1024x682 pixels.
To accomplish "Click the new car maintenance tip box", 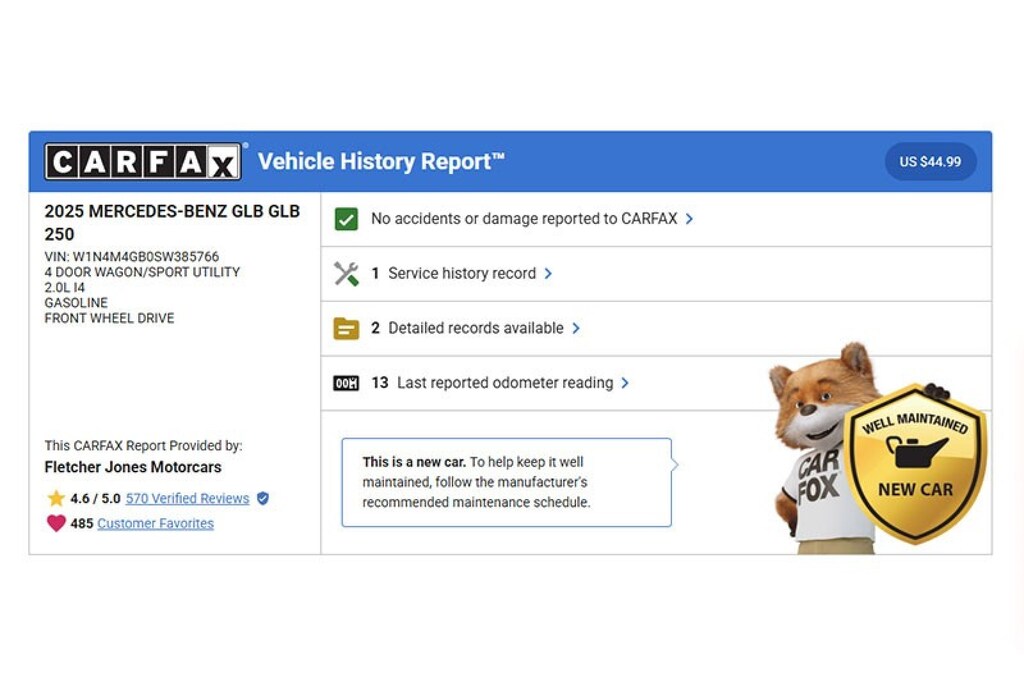I will [507, 482].
